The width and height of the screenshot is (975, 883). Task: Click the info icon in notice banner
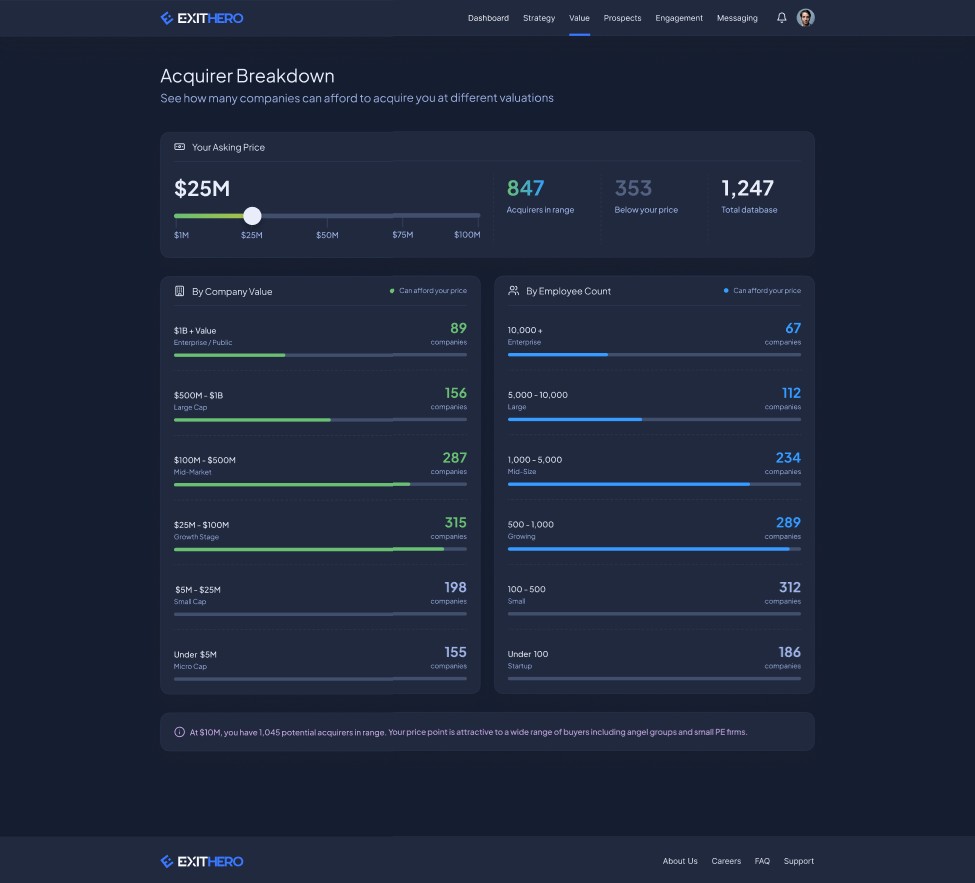179,732
